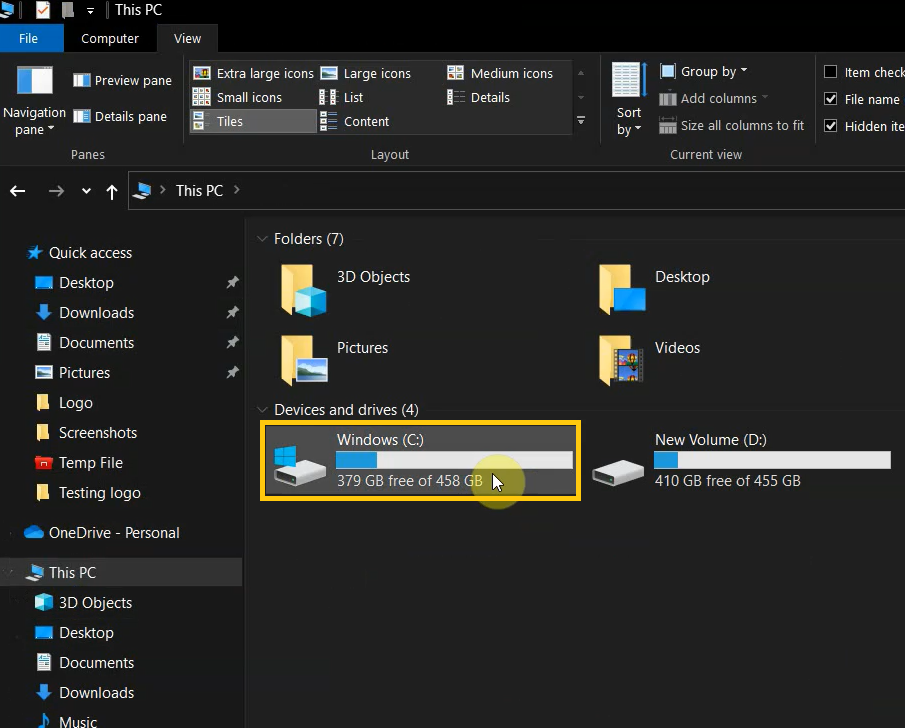The image size is (905, 728).
Task: Collapse the Devices and drives section
Action: tap(261, 409)
